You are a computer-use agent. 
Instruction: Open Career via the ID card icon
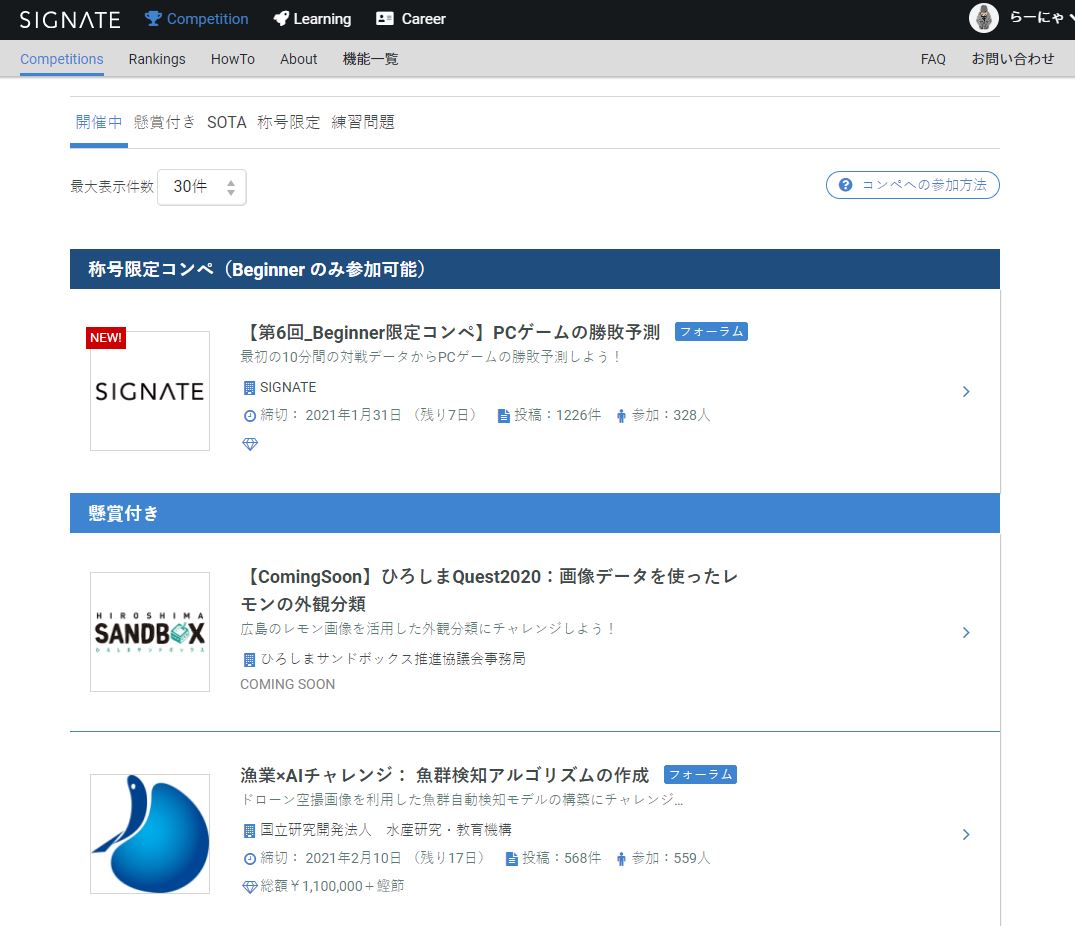point(385,19)
